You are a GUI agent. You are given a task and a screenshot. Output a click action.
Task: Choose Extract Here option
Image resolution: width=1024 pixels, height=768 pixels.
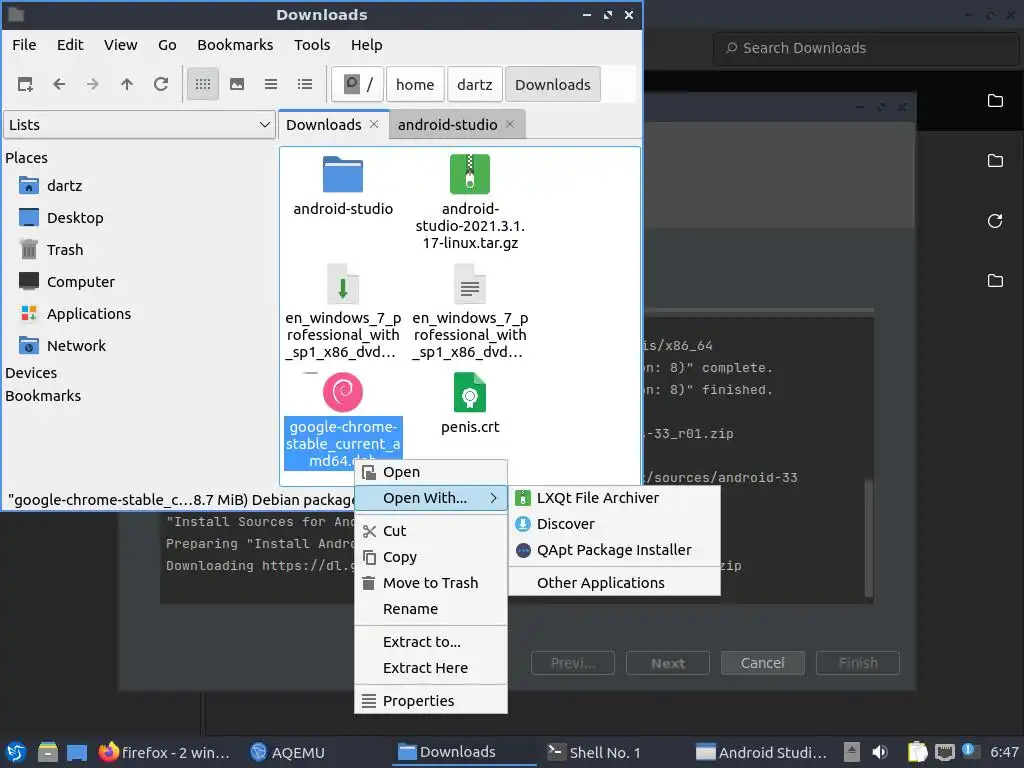[x=430, y=668]
